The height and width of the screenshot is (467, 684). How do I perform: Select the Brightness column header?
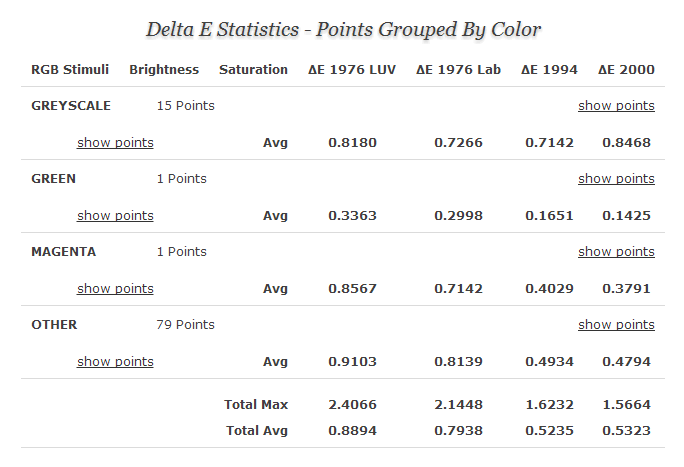click(164, 69)
